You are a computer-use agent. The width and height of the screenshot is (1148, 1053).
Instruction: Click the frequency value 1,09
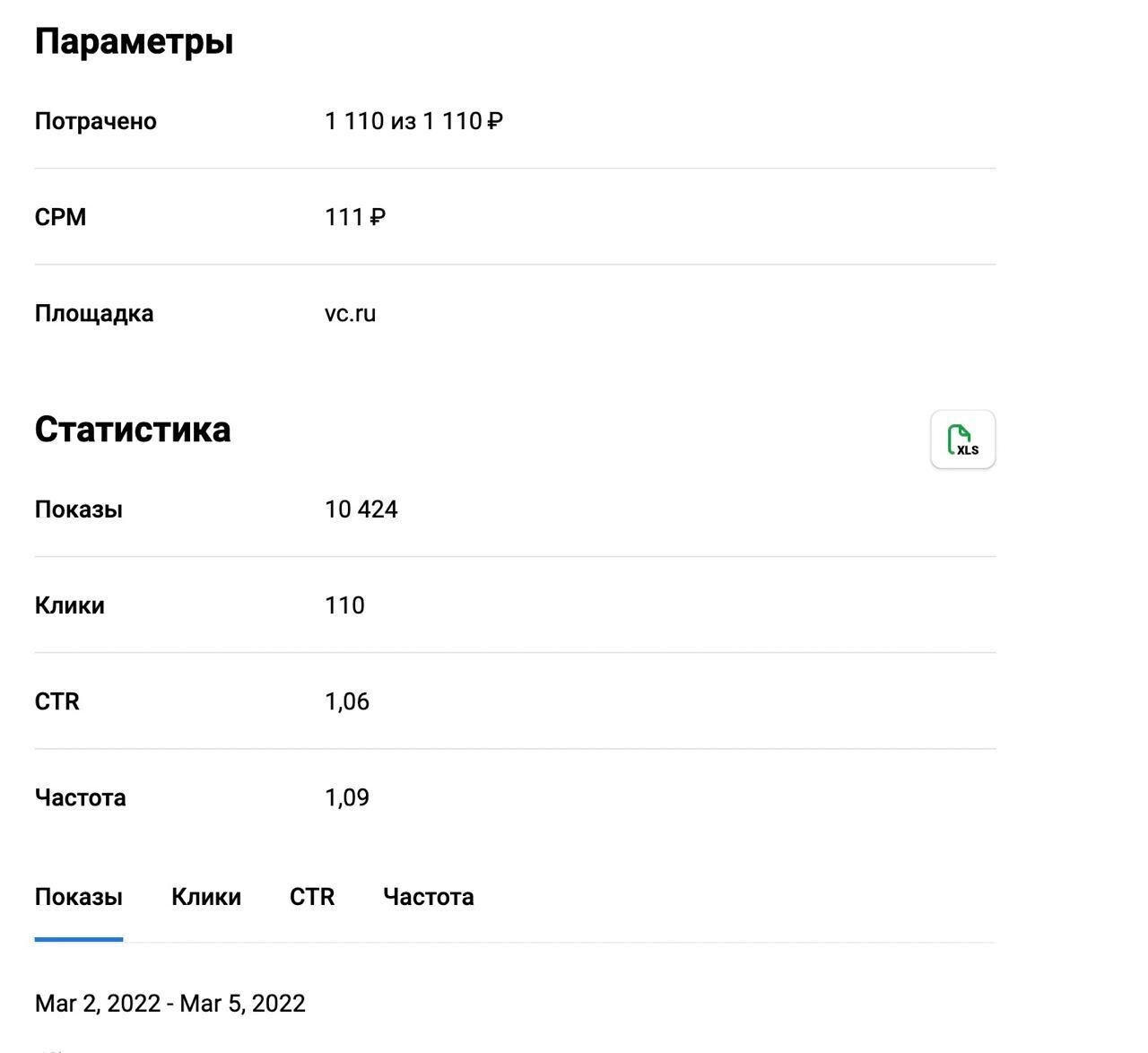click(x=347, y=797)
